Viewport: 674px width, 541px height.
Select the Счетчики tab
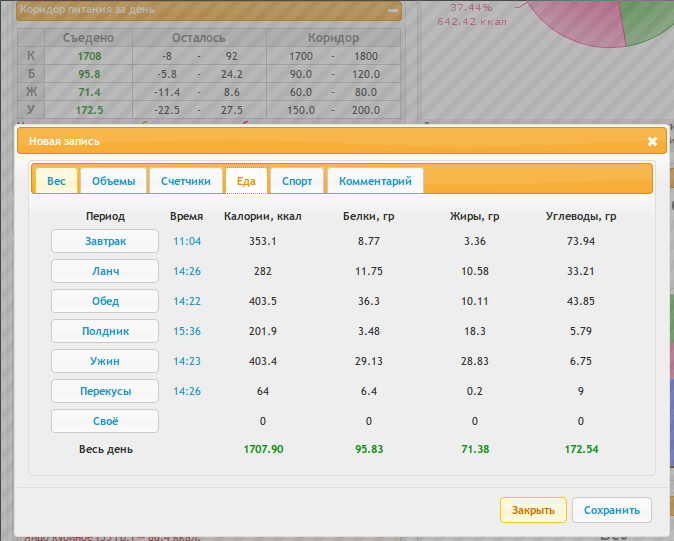point(186,181)
